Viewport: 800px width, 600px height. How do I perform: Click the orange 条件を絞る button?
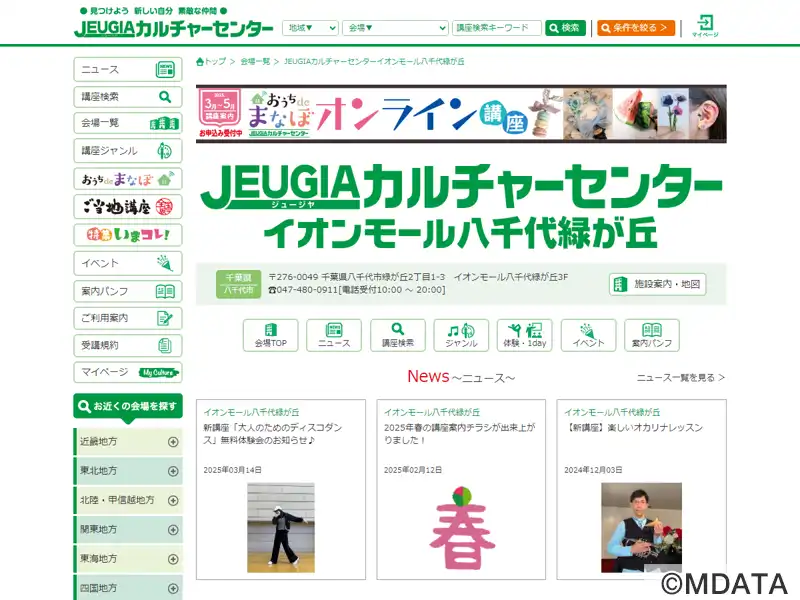pyautogui.click(x=636, y=28)
